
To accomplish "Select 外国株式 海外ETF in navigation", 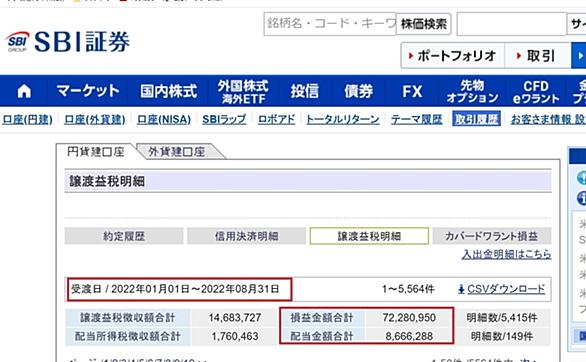I will pyautogui.click(x=243, y=92).
